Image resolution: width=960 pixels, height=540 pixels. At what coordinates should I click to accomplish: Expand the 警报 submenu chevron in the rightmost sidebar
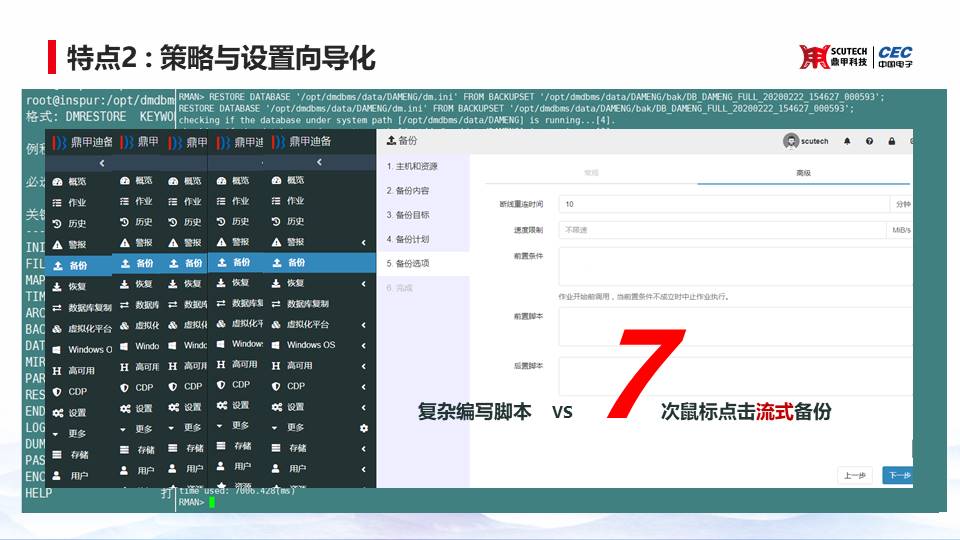(364, 242)
